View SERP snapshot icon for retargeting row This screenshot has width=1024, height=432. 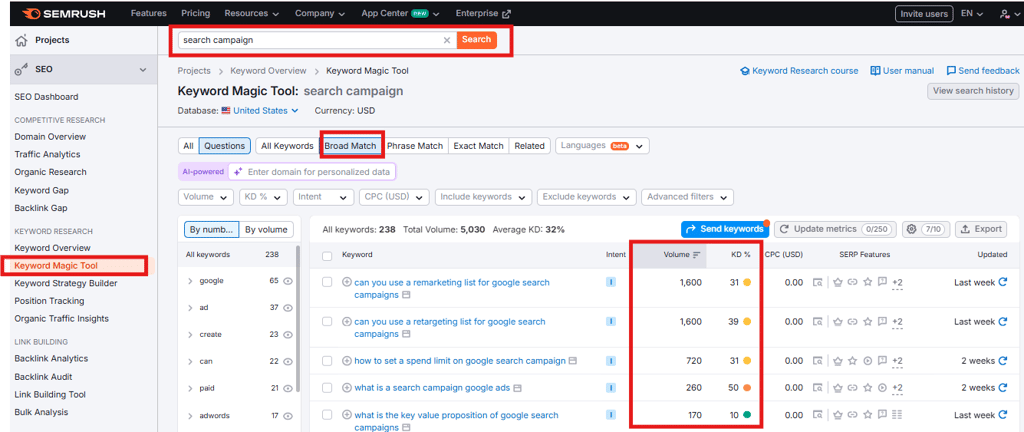tap(817, 322)
